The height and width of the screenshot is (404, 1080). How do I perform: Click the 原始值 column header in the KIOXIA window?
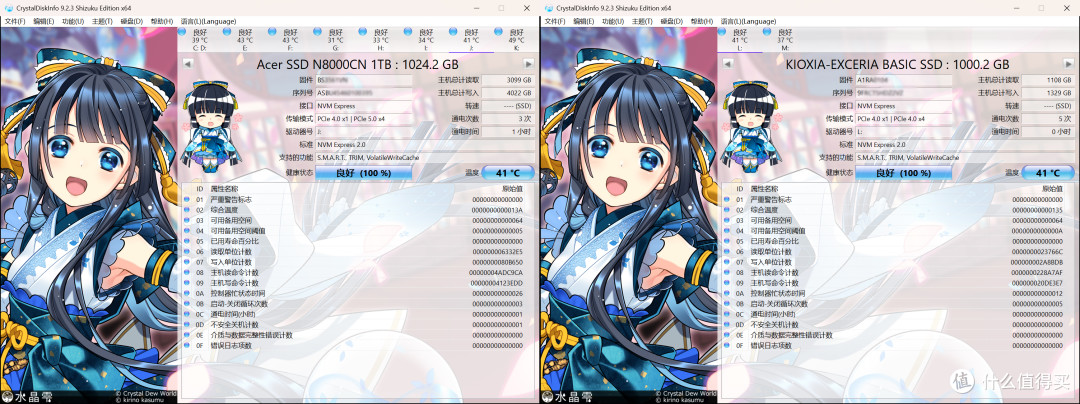click(1052, 189)
